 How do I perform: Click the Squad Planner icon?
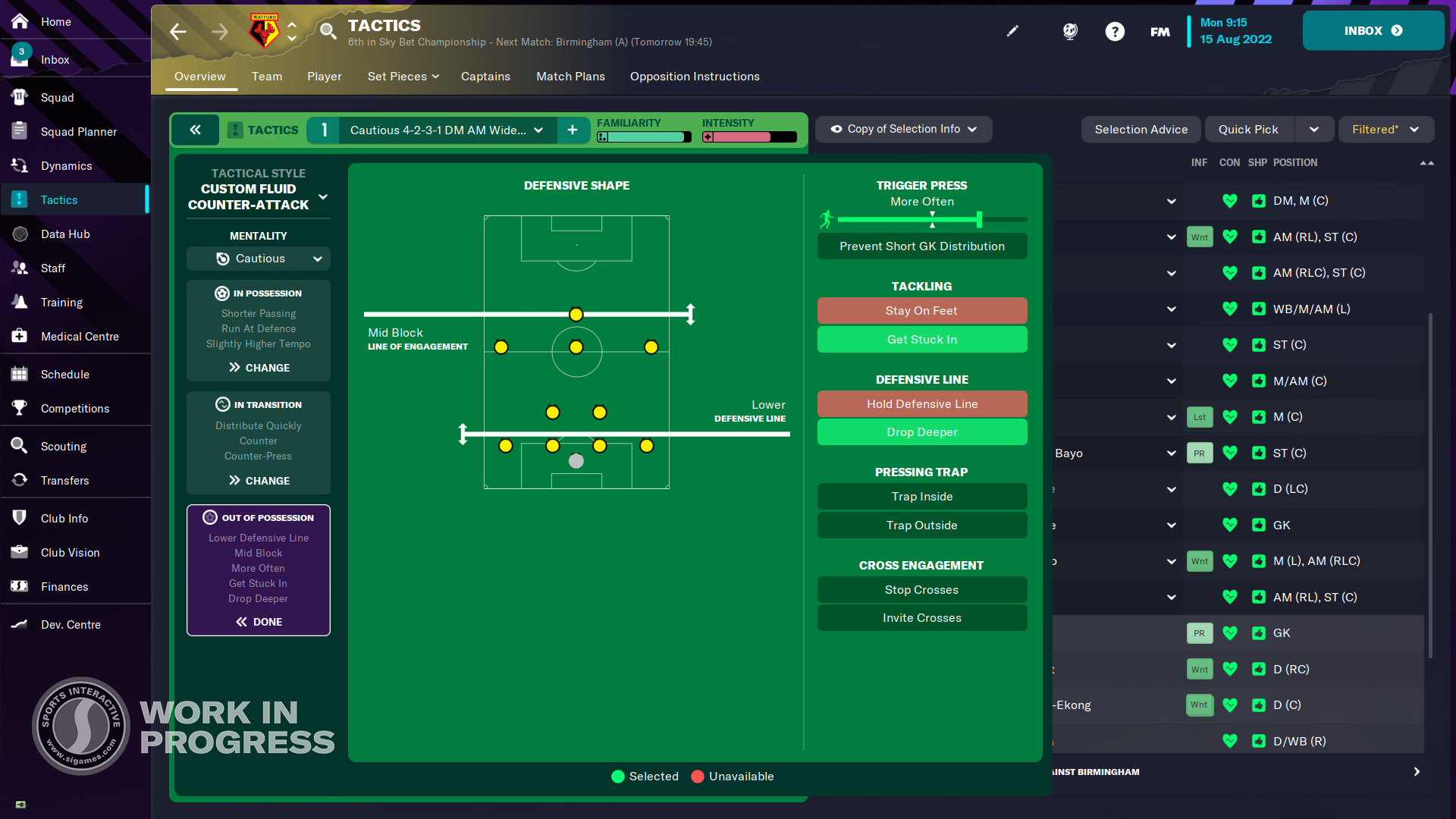point(20,131)
